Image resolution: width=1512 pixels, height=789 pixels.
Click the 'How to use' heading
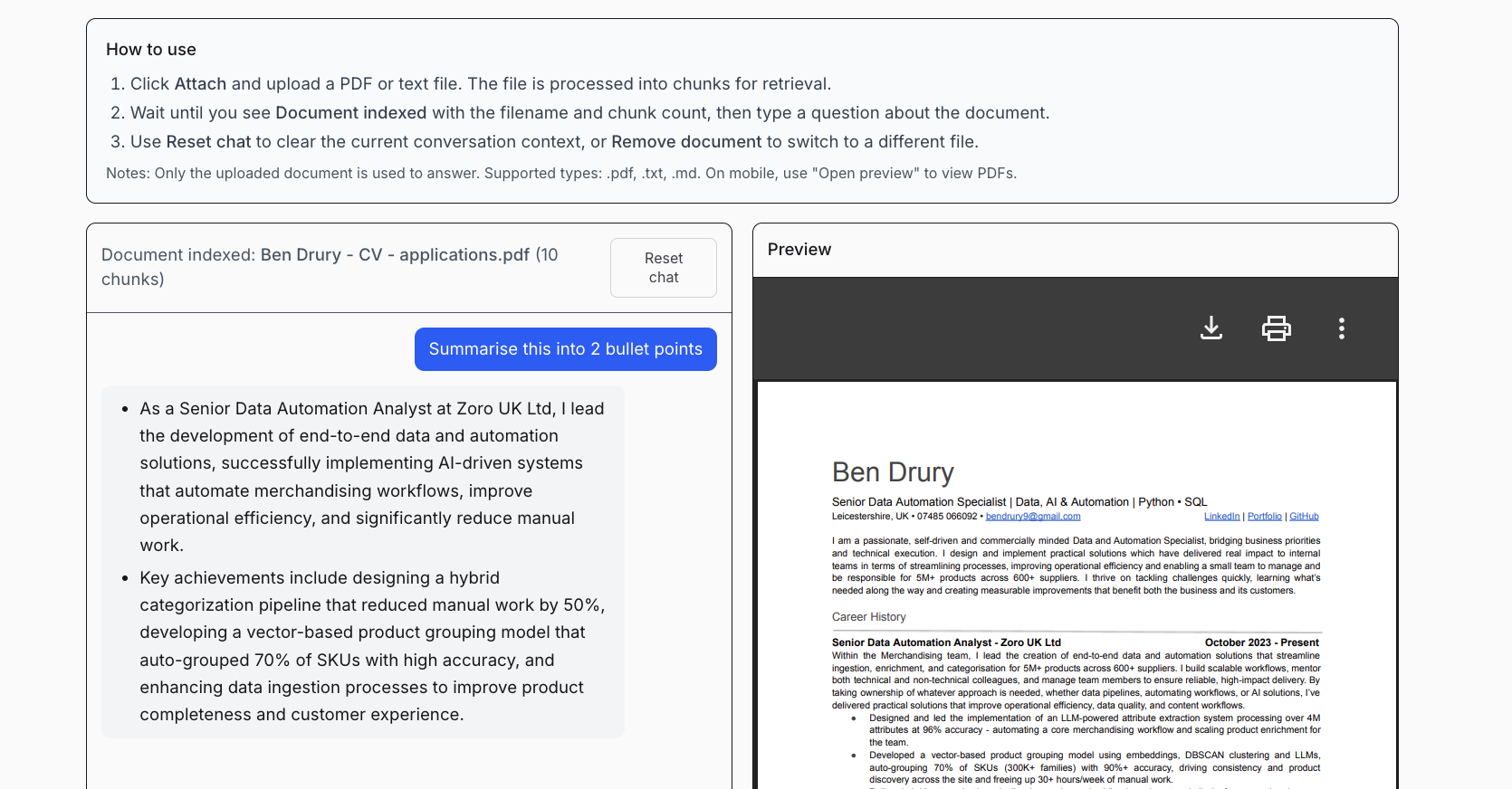point(151,50)
